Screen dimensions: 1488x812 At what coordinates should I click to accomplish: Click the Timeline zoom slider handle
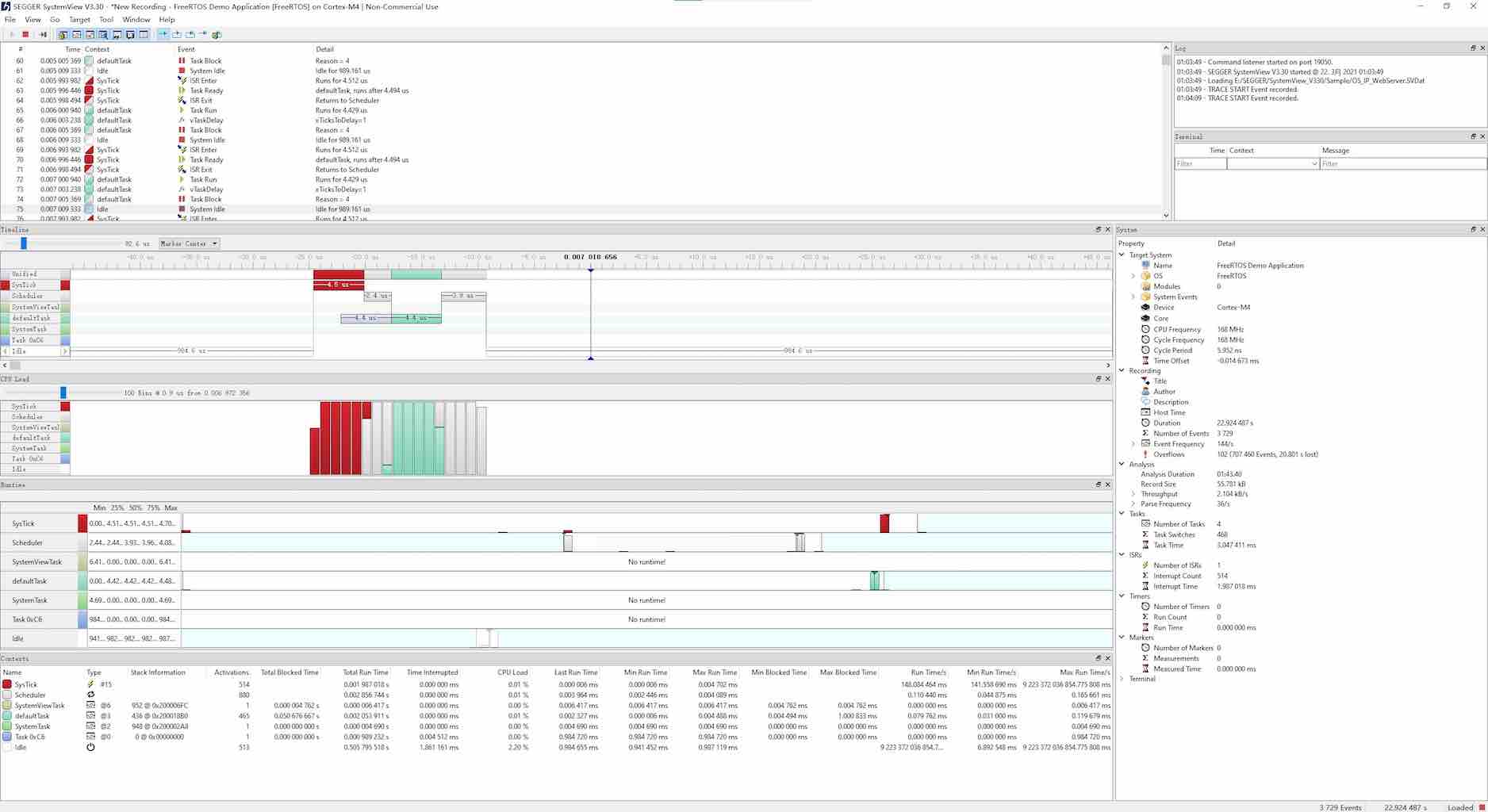(x=24, y=243)
